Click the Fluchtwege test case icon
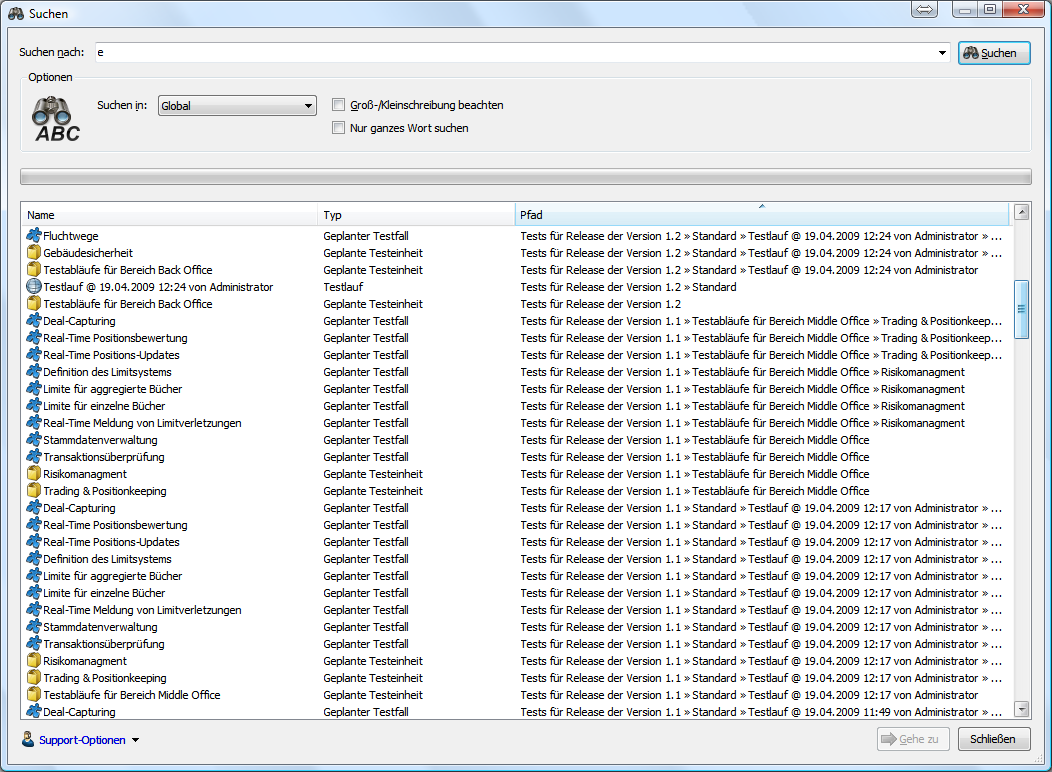This screenshot has width=1052, height=772. pos(33,236)
